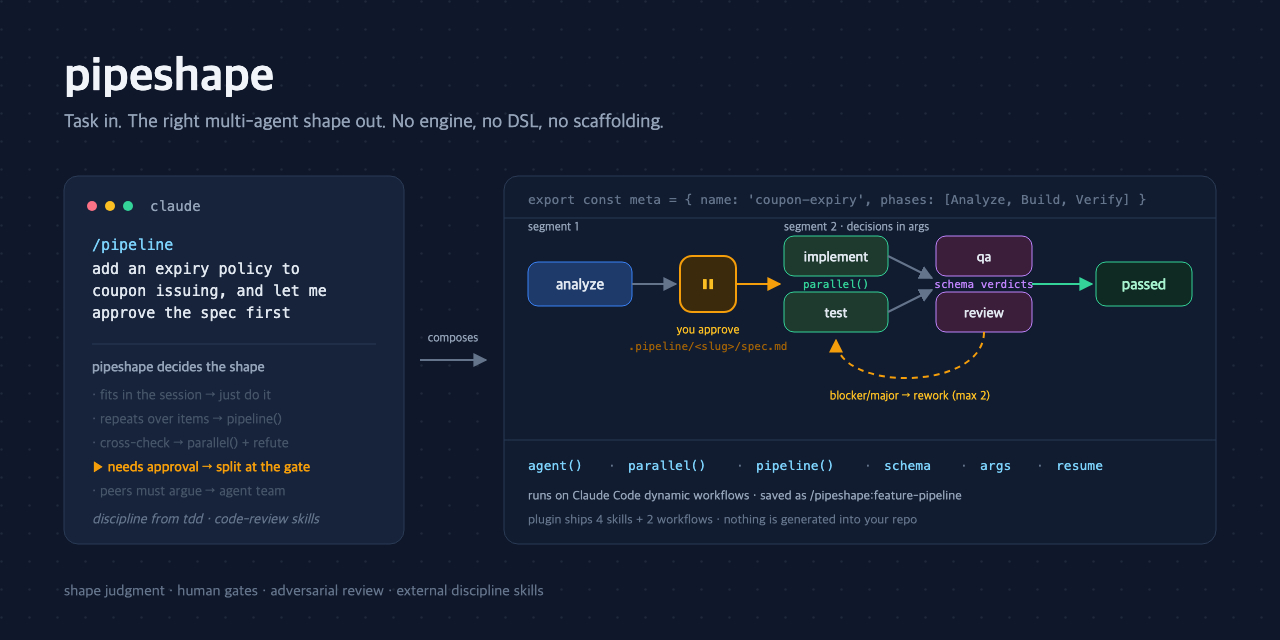Select the analyze node
1280x640 pixels.
tap(580, 284)
